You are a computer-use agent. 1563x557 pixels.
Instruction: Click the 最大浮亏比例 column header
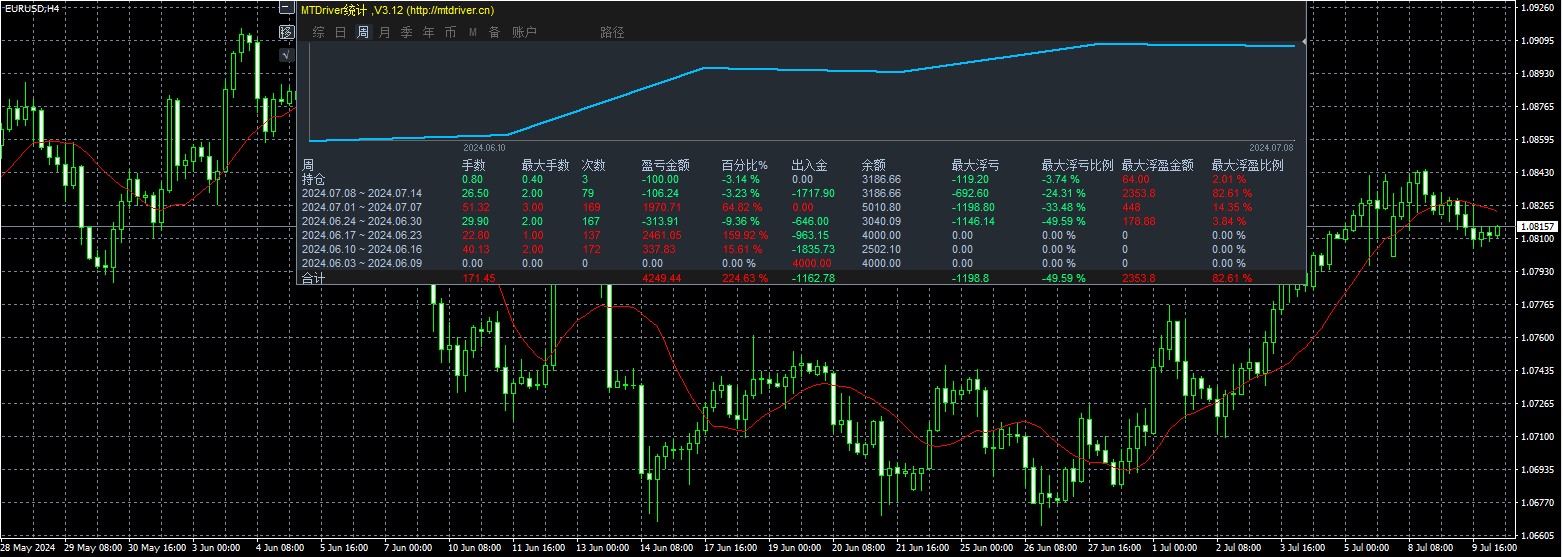pos(1077,165)
